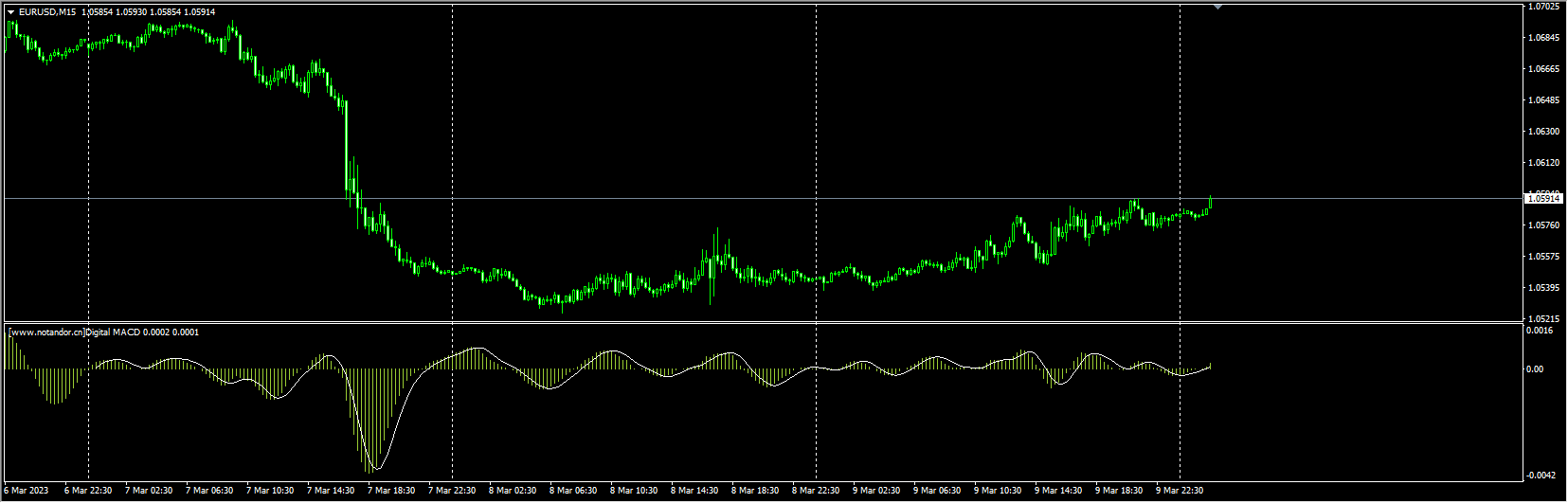
Task: Click the 9 Mar 18:30 time label
Action: (x=1119, y=491)
